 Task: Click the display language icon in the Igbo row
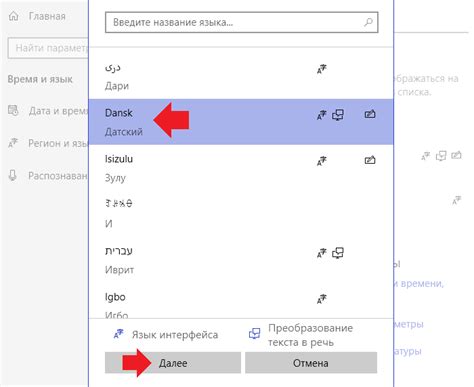pos(322,299)
